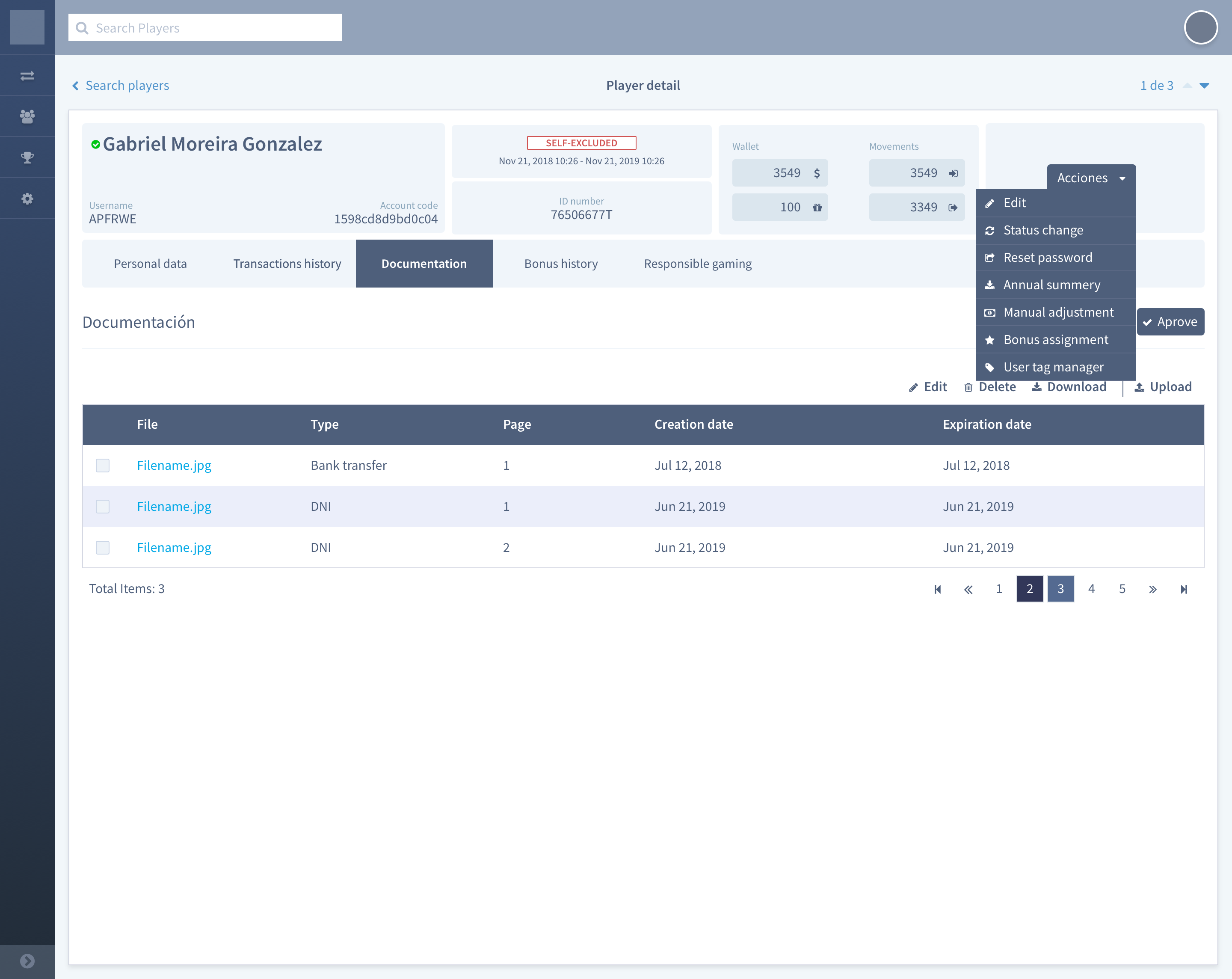
Task: Go to next player down arrow
Action: tap(1204, 86)
